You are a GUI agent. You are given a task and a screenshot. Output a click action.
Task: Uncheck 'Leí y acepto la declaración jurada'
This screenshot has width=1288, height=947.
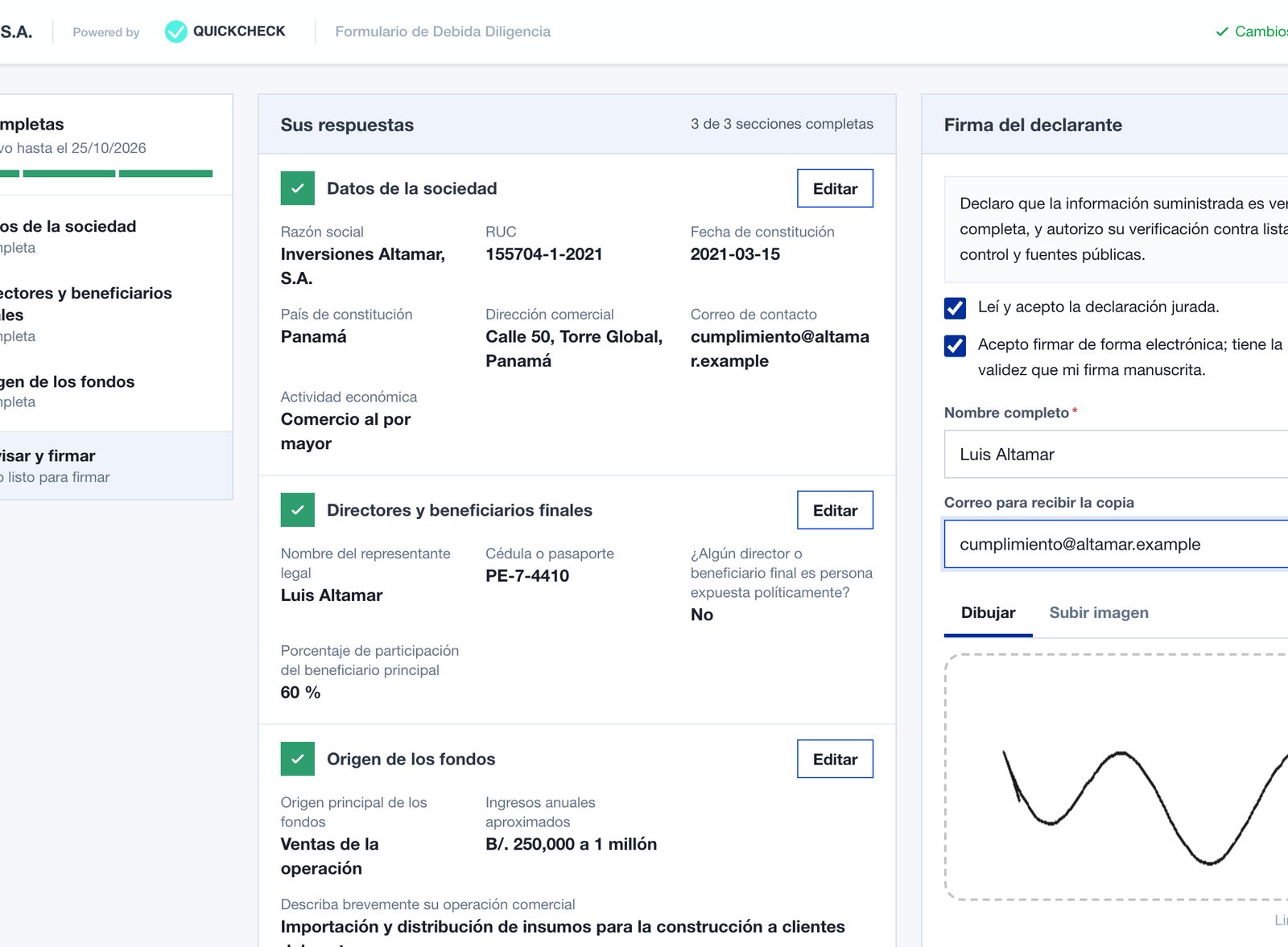click(x=955, y=308)
